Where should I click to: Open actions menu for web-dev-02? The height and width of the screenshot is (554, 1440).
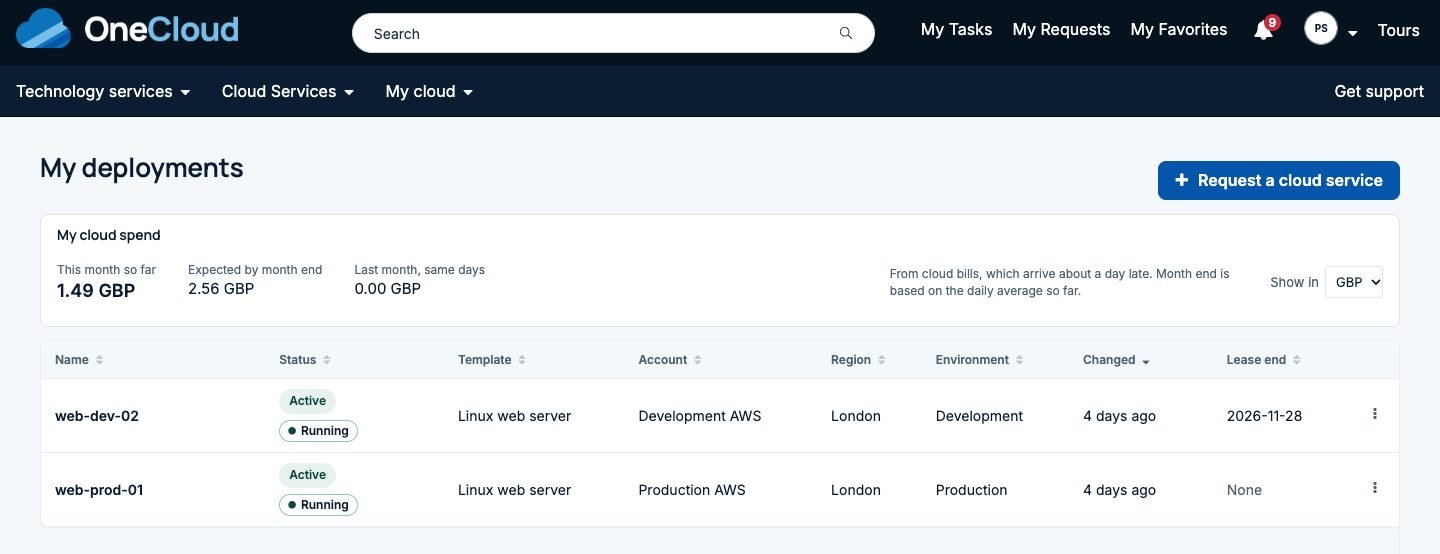click(1375, 414)
